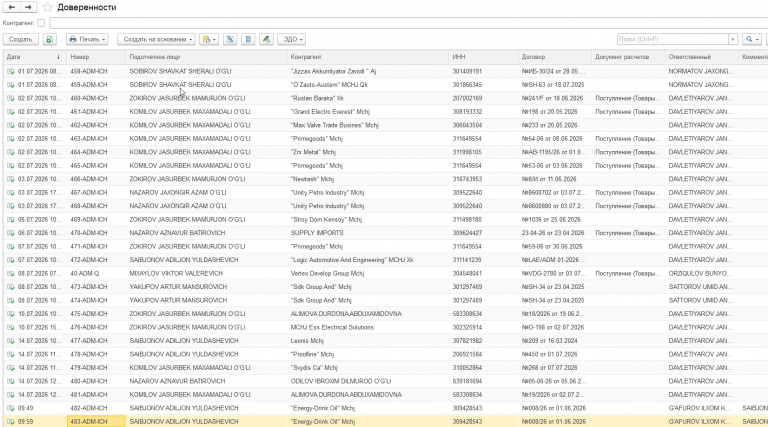This screenshot has width=768, height=427.
Task: Click the copy-document icon next to Создать
Action: (49, 39)
